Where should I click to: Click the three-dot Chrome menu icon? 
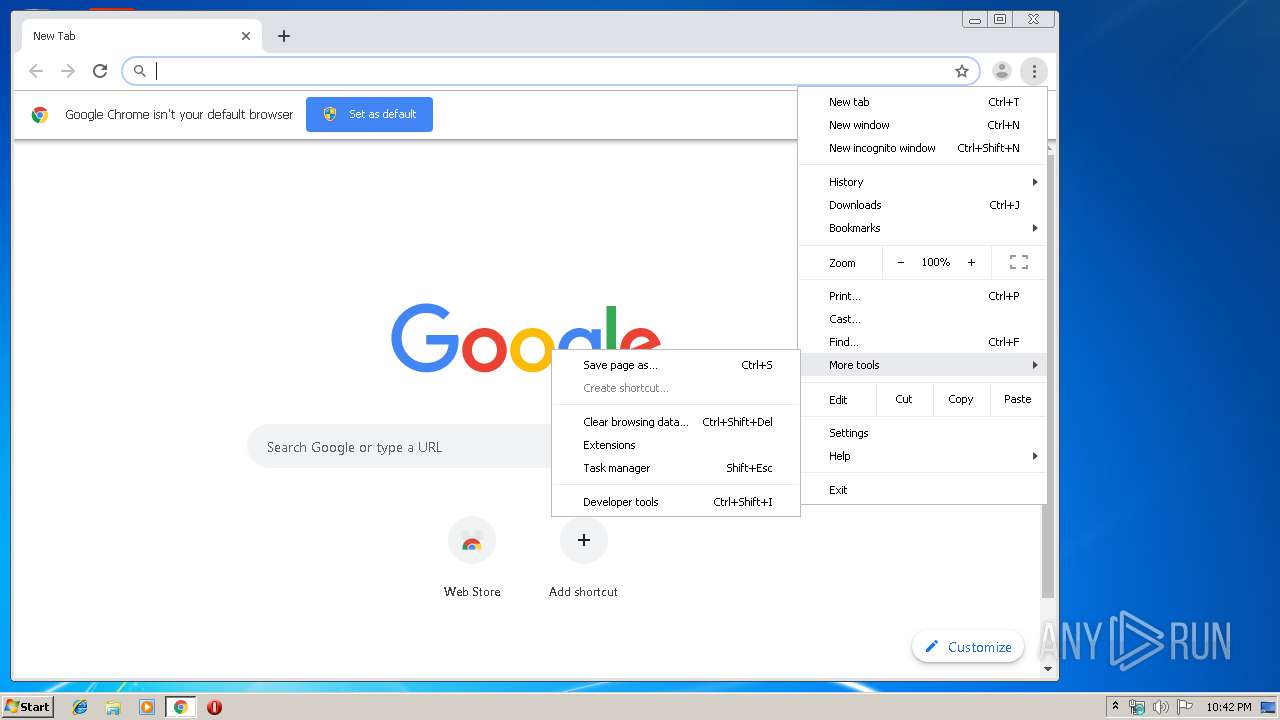[1034, 71]
